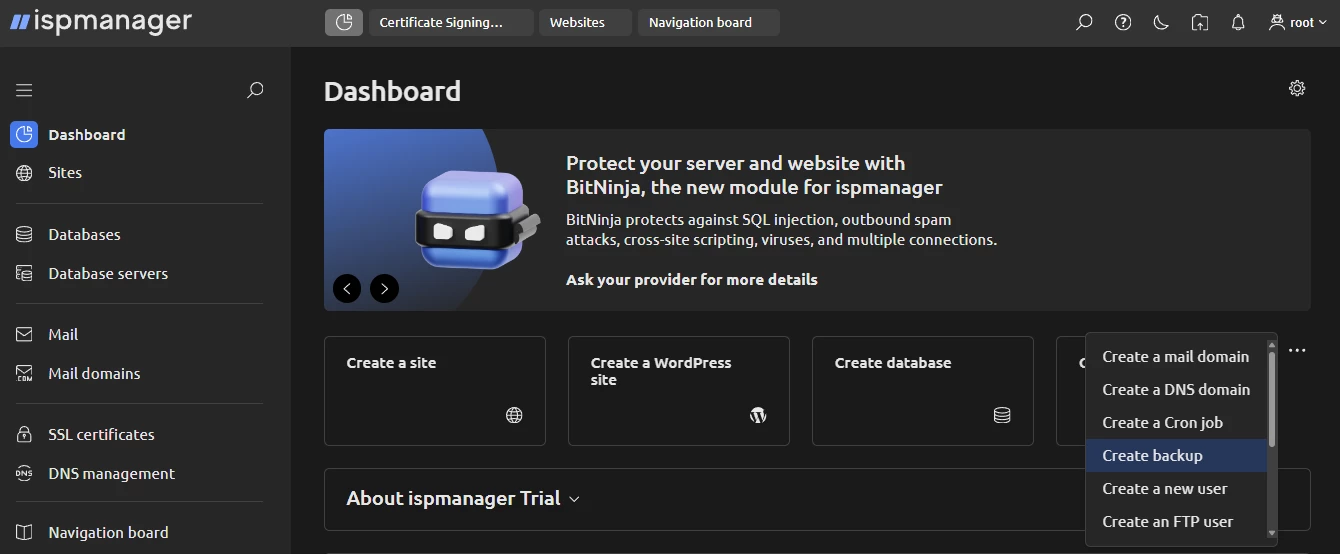Open Sites in the sidebar
This screenshot has height=554, width=1340.
tap(65, 173)
